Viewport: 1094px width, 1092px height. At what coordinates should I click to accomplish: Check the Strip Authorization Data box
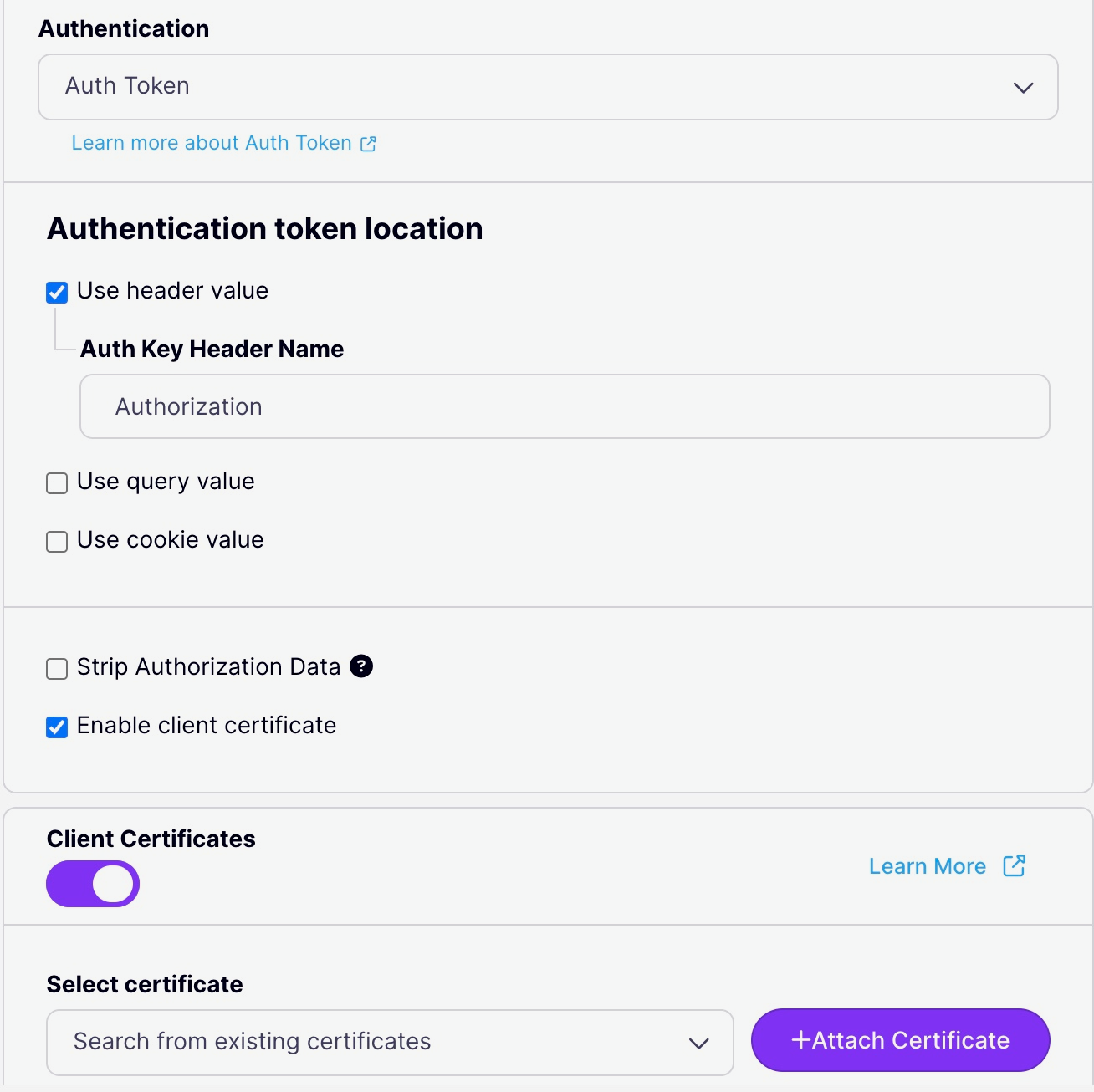[56, 669]
